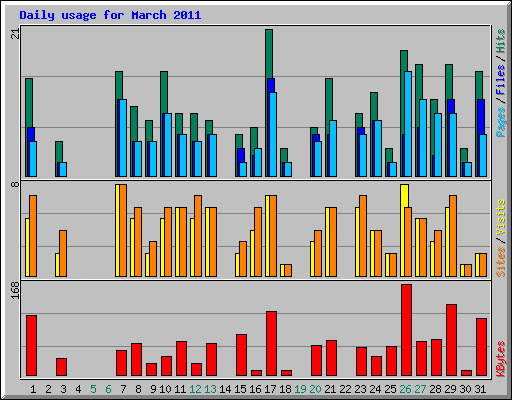Click day label '22' on x-axis
This screenshot has width=512, height=400.
coord(345,389)
